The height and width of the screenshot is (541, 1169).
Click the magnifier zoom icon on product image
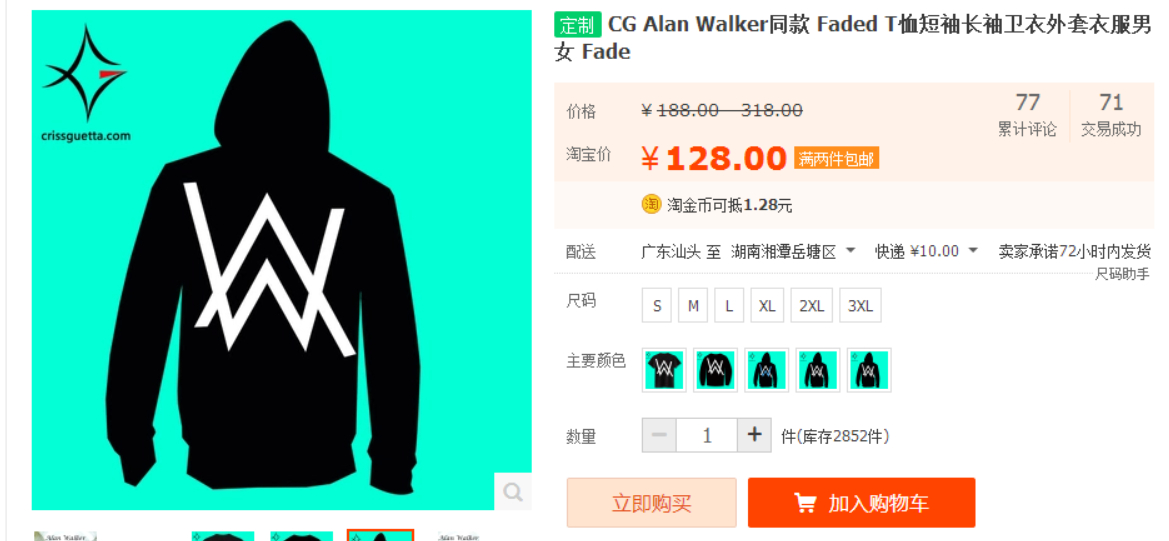pos(513,492)
